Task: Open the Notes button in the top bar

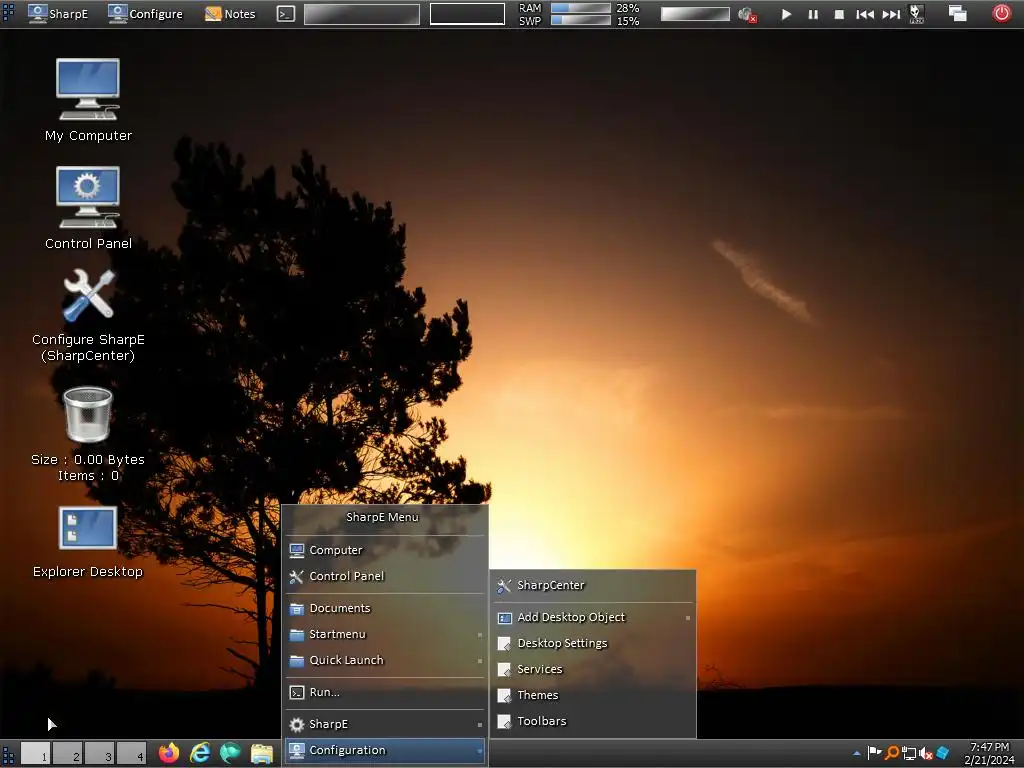Action: pos(230,14)
